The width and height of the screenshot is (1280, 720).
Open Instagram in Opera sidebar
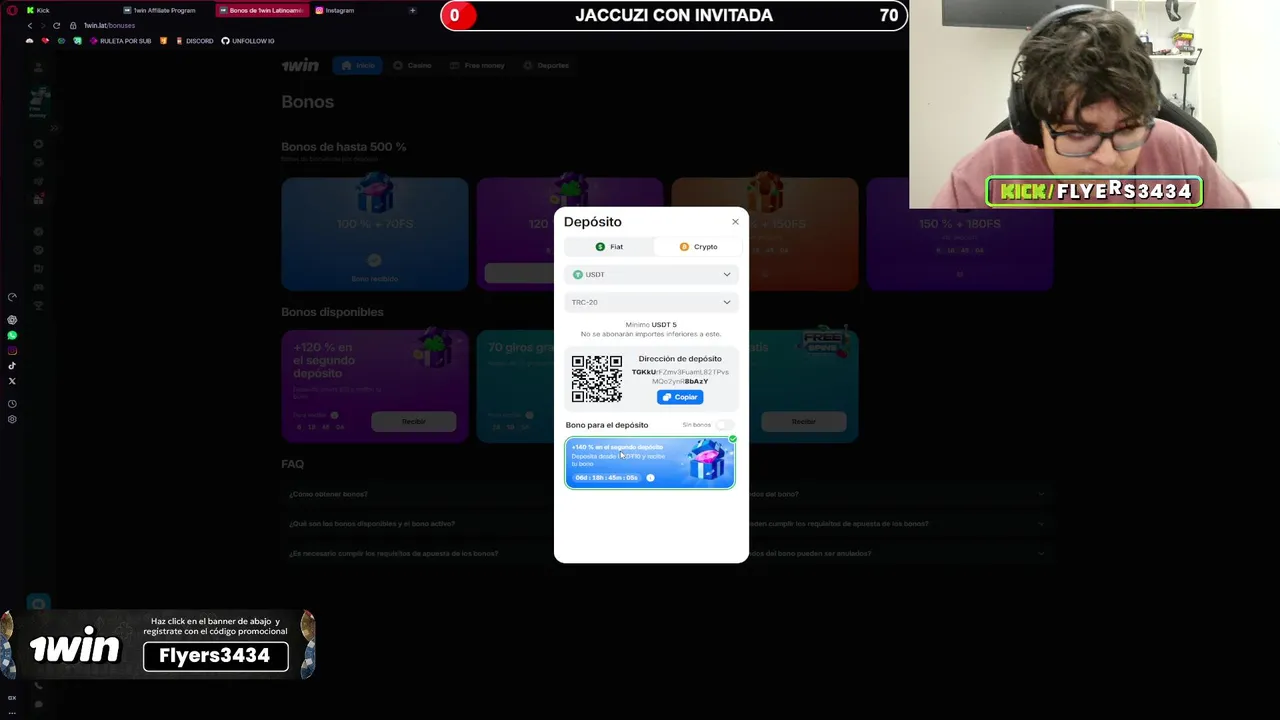click(x=12, y=350)
